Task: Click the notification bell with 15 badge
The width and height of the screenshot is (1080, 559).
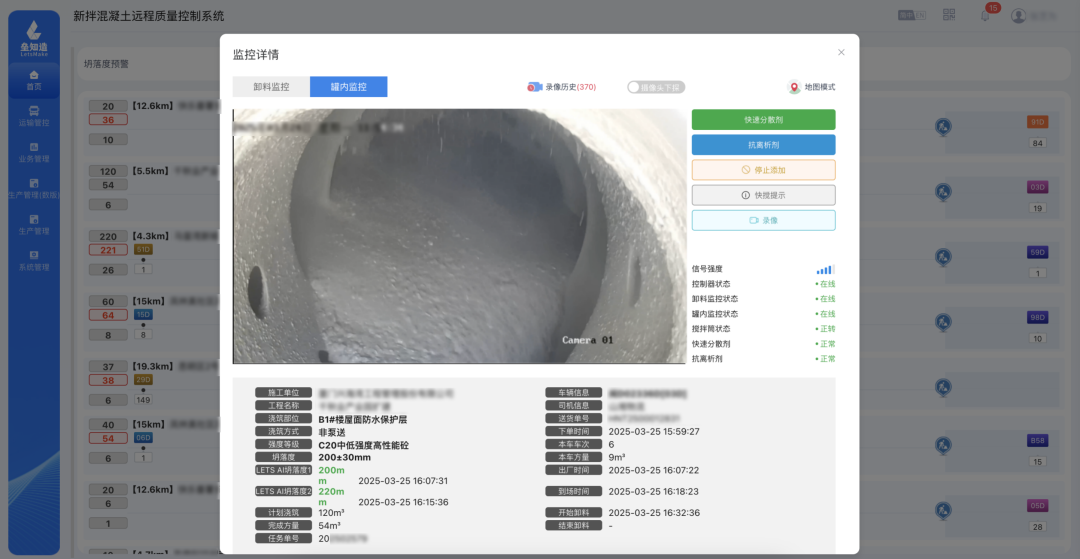Action: 985,15
